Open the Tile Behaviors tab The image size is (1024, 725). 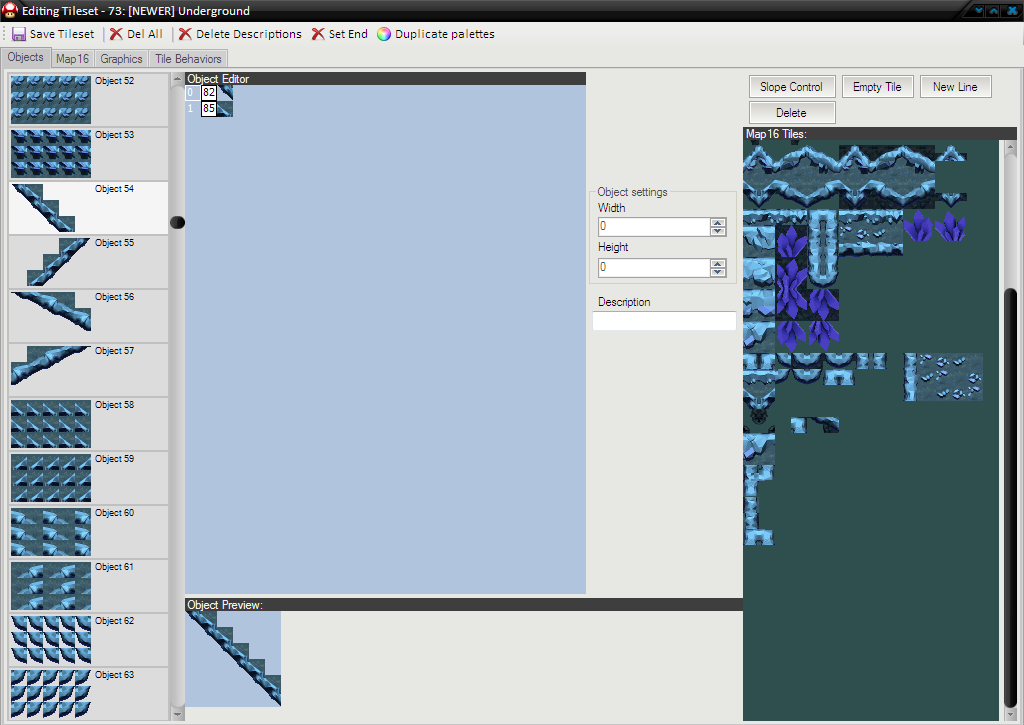188,59
